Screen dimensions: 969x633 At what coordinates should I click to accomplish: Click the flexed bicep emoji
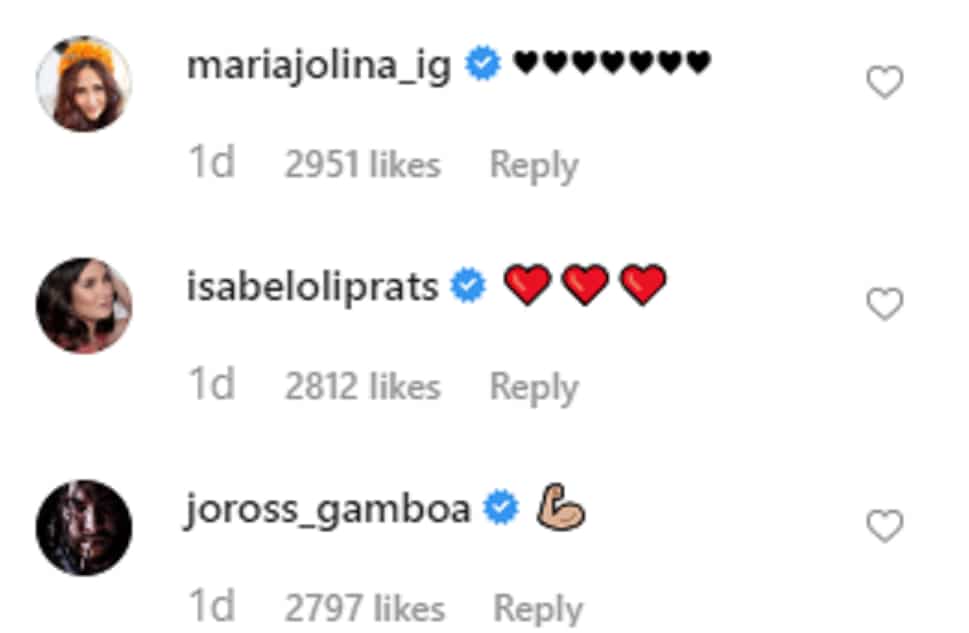tap(561, 508)
